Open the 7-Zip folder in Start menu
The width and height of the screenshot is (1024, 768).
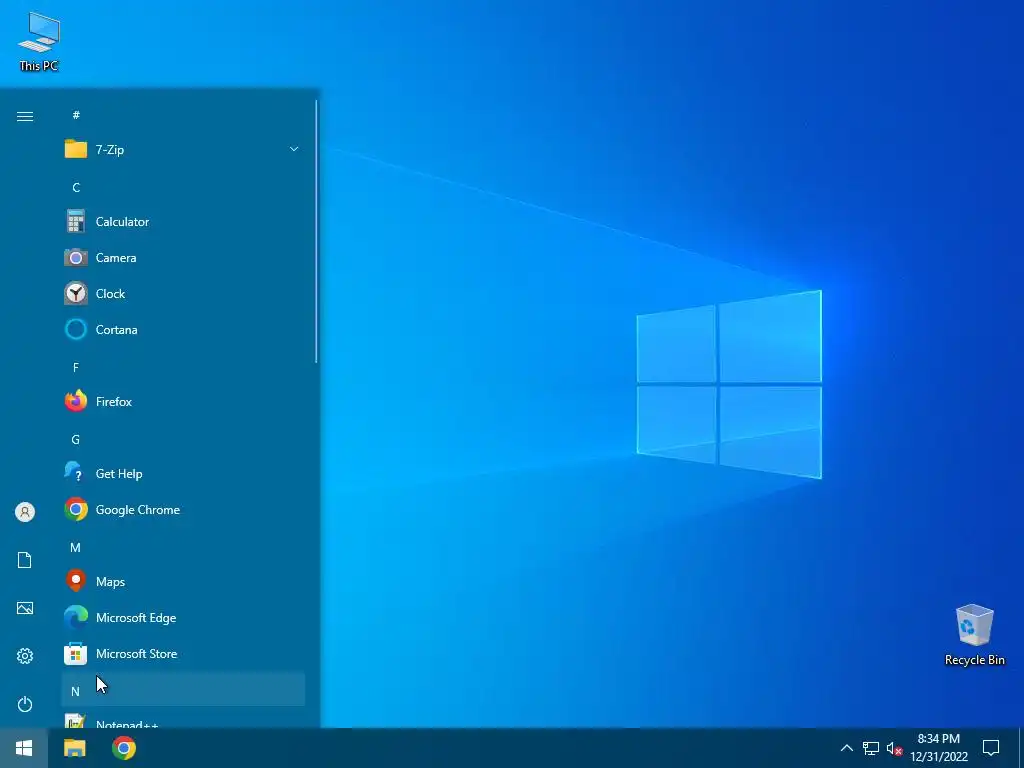(x=183, y=150)
